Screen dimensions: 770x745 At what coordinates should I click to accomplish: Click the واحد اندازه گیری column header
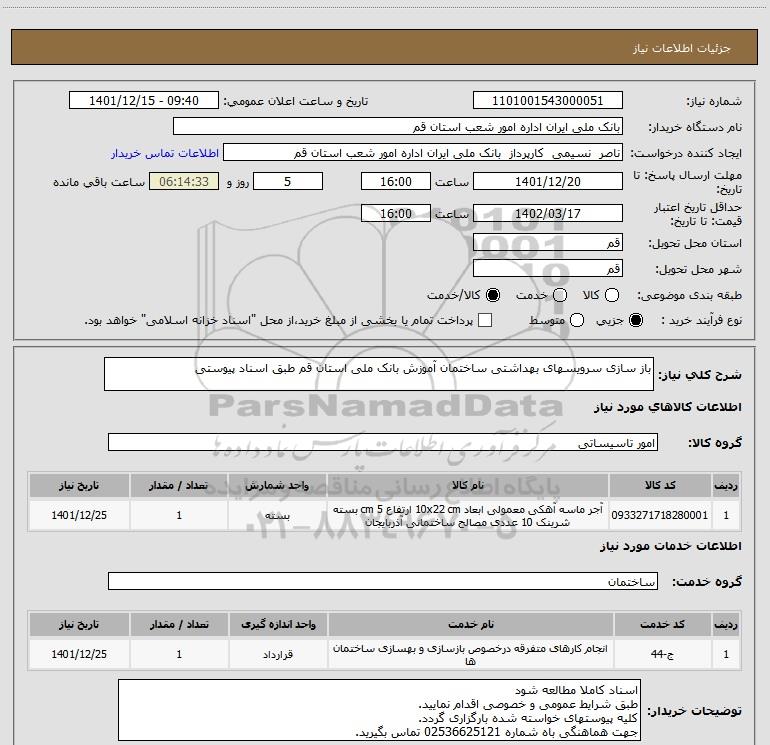[x=278, y=624]
